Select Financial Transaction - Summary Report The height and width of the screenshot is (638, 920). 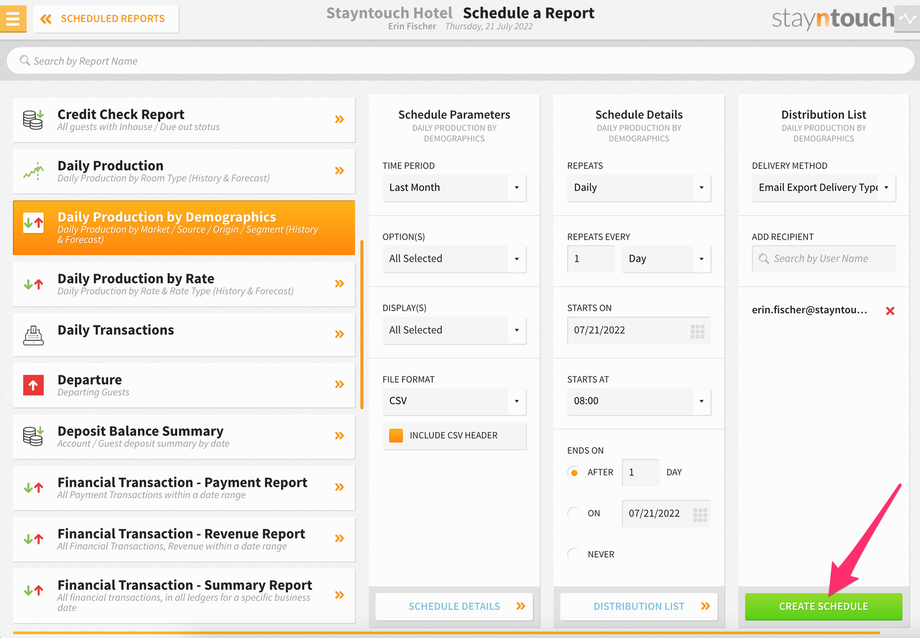click(184, 595)
